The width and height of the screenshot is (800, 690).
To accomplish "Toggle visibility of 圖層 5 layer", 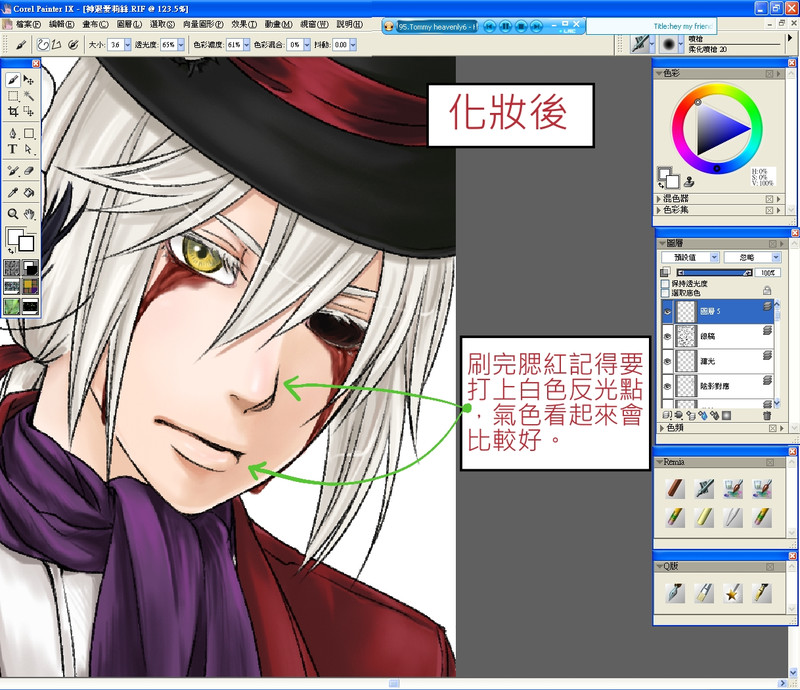I will (667, 311).
